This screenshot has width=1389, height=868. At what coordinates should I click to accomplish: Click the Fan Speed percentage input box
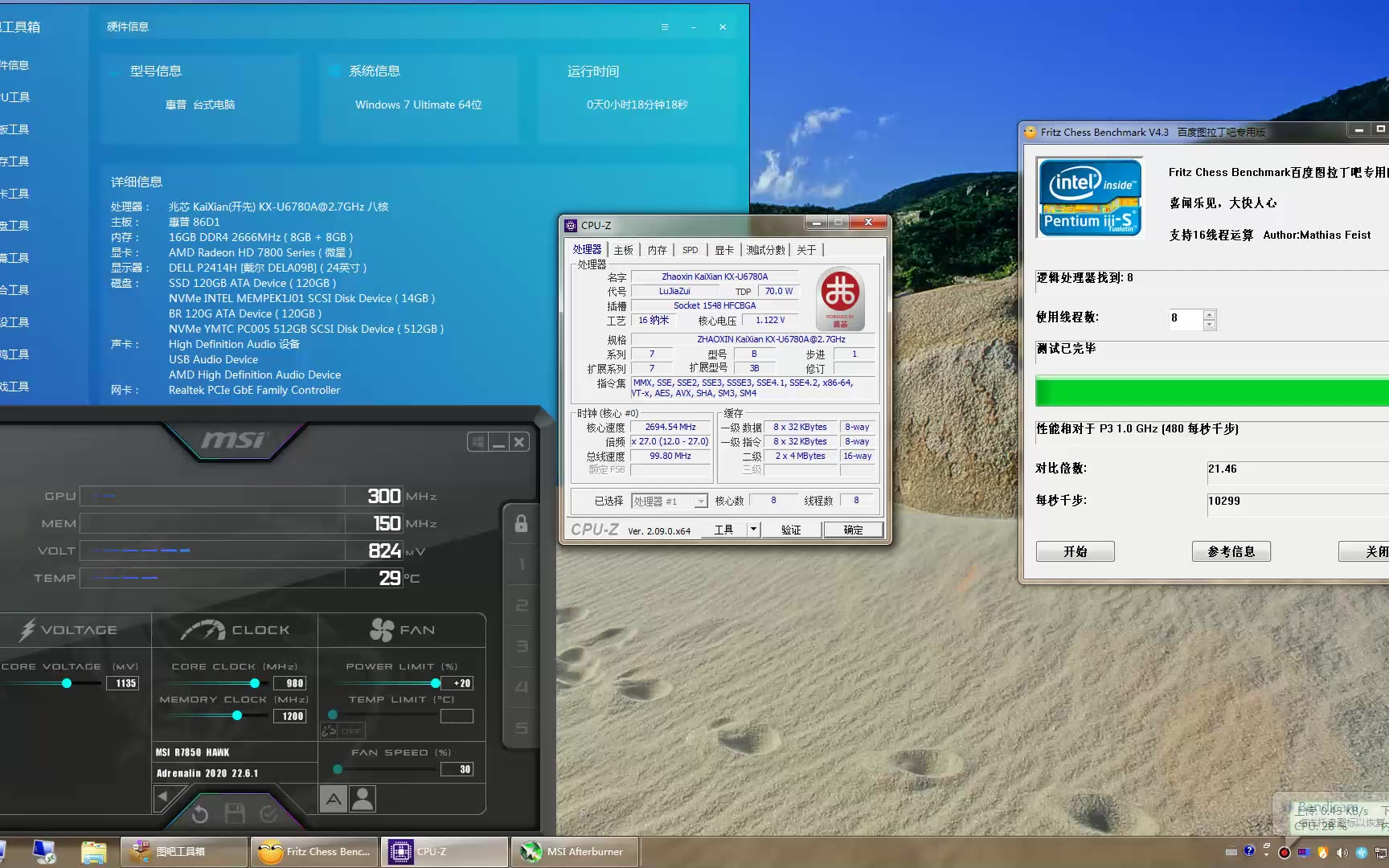click(457, 769)
